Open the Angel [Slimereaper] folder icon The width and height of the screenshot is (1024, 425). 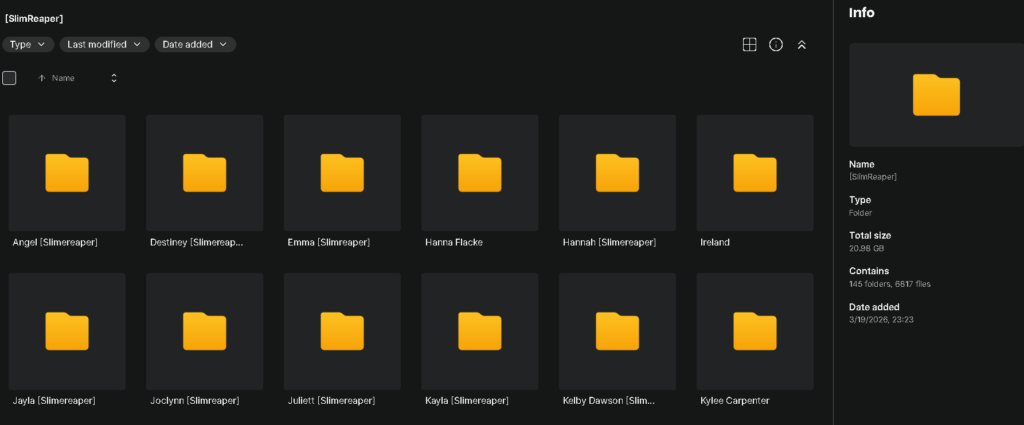coord(67,173)
